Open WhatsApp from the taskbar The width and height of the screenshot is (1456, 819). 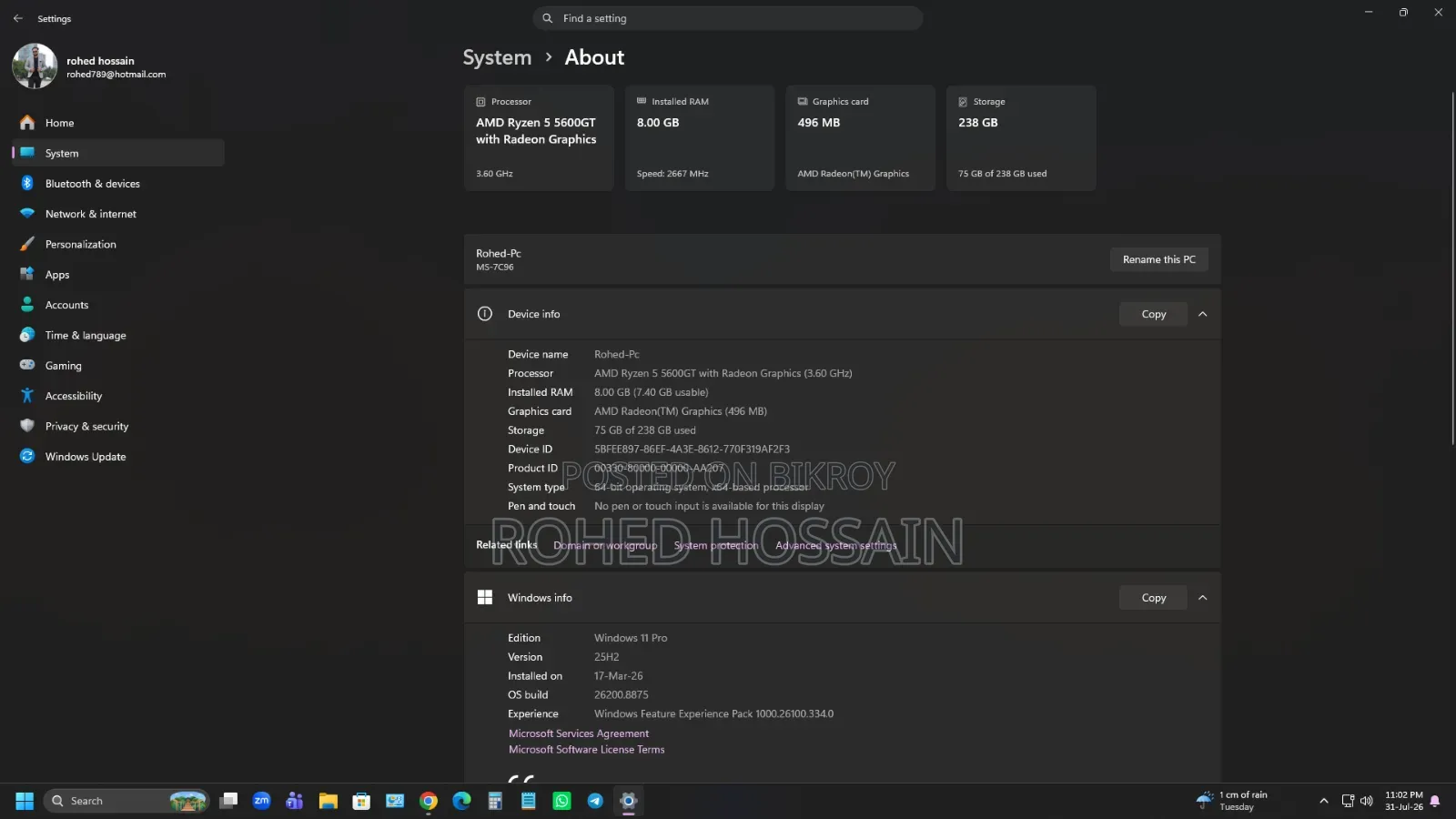(561, 801)
